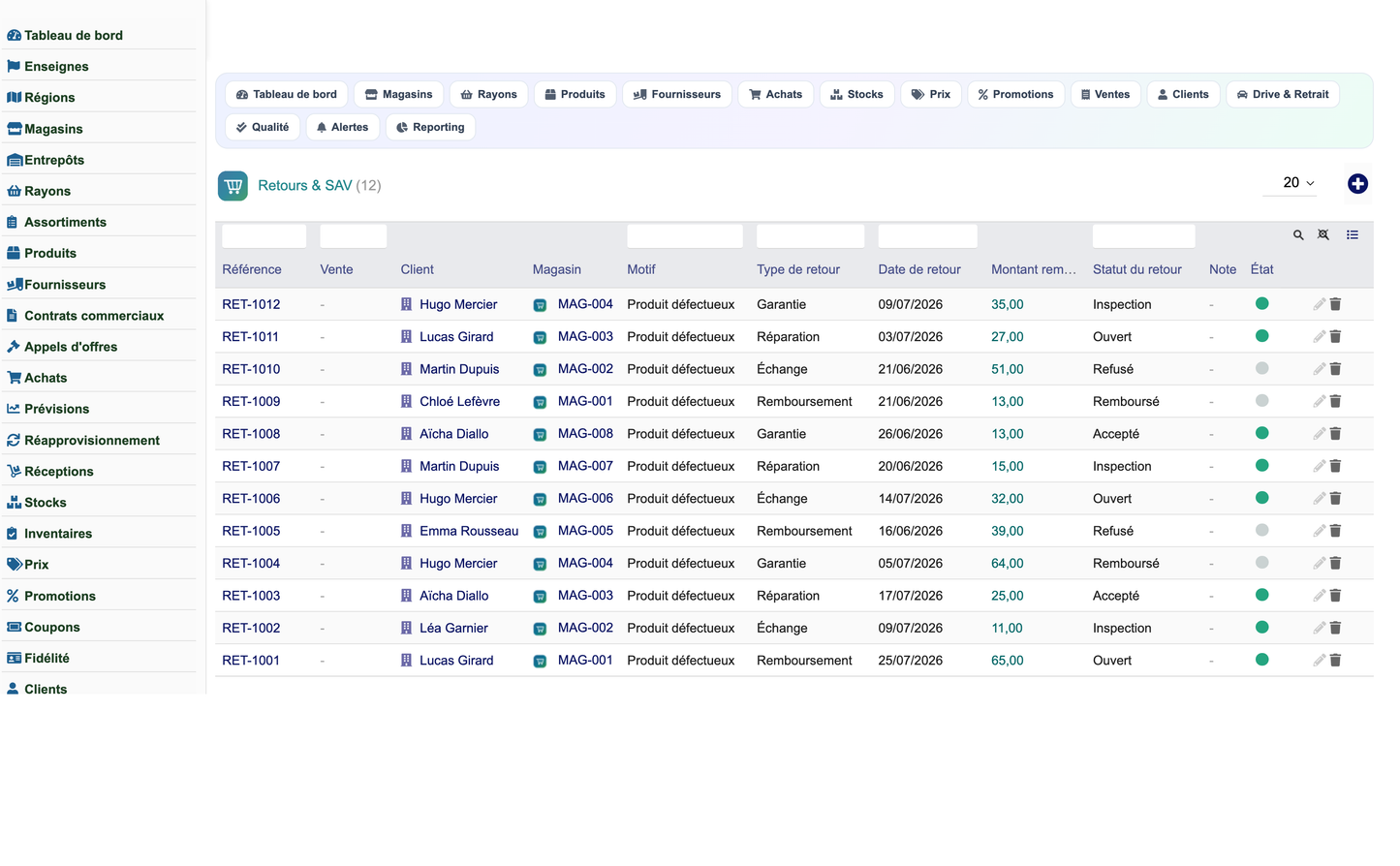Open store link MAG-008
The height and width of the screenshot is (866, 1400).
tap(585, 434)
